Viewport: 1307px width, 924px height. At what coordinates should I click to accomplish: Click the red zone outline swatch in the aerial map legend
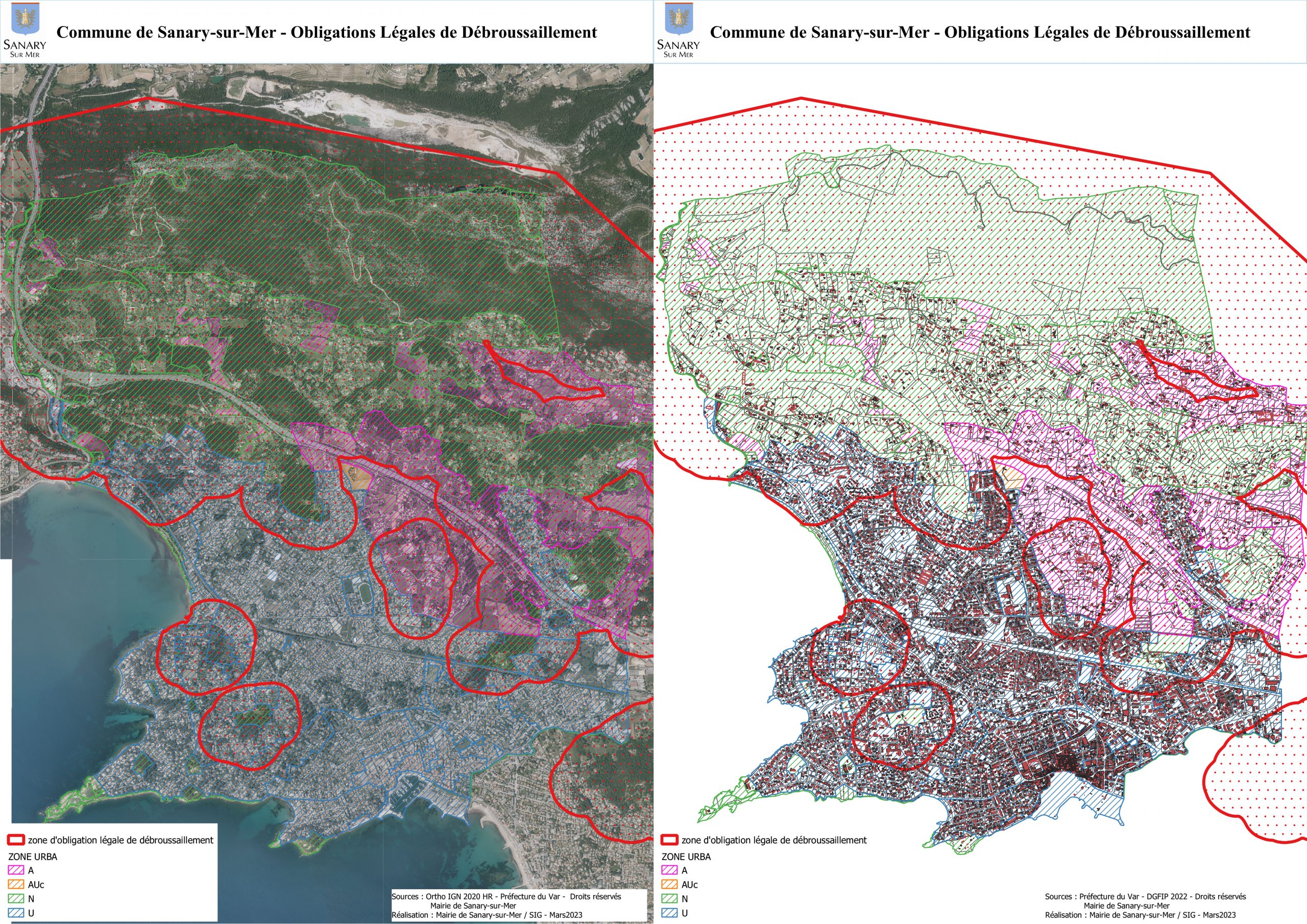[16, 840]
